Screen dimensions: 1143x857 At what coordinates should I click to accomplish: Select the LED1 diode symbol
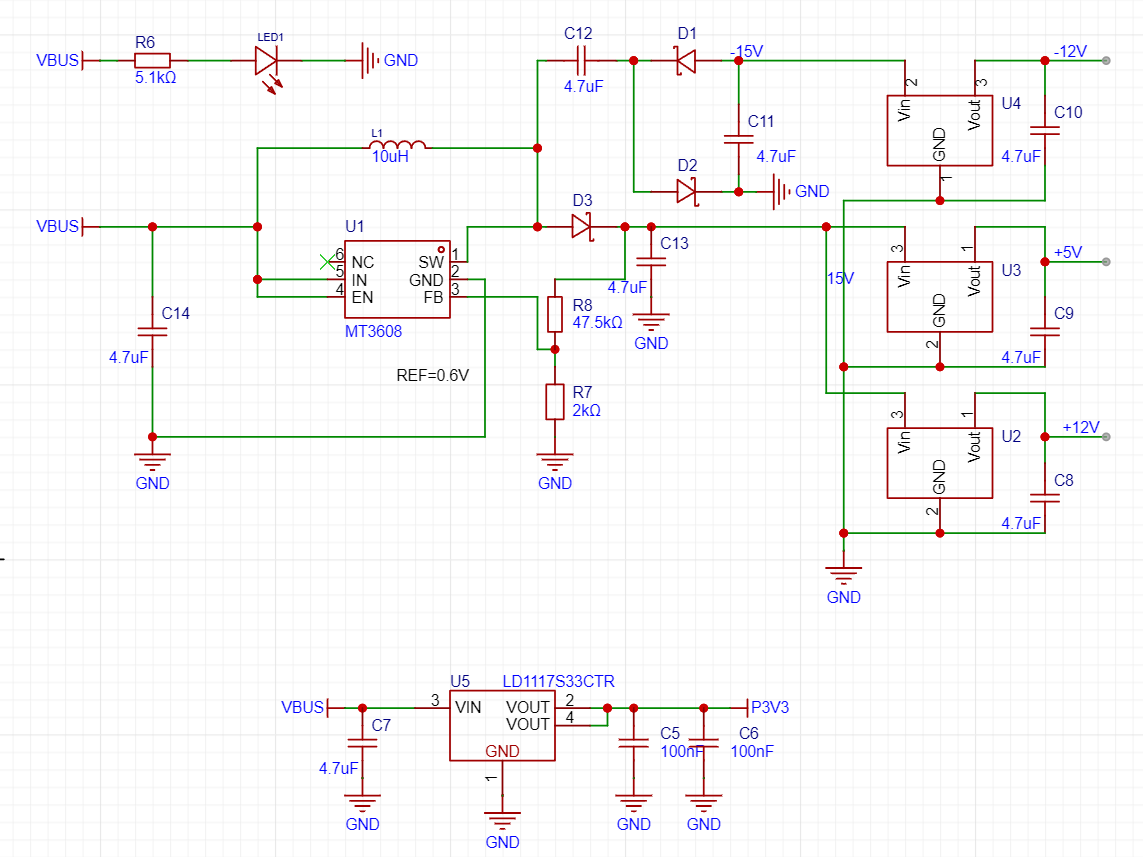click(267, 66)
